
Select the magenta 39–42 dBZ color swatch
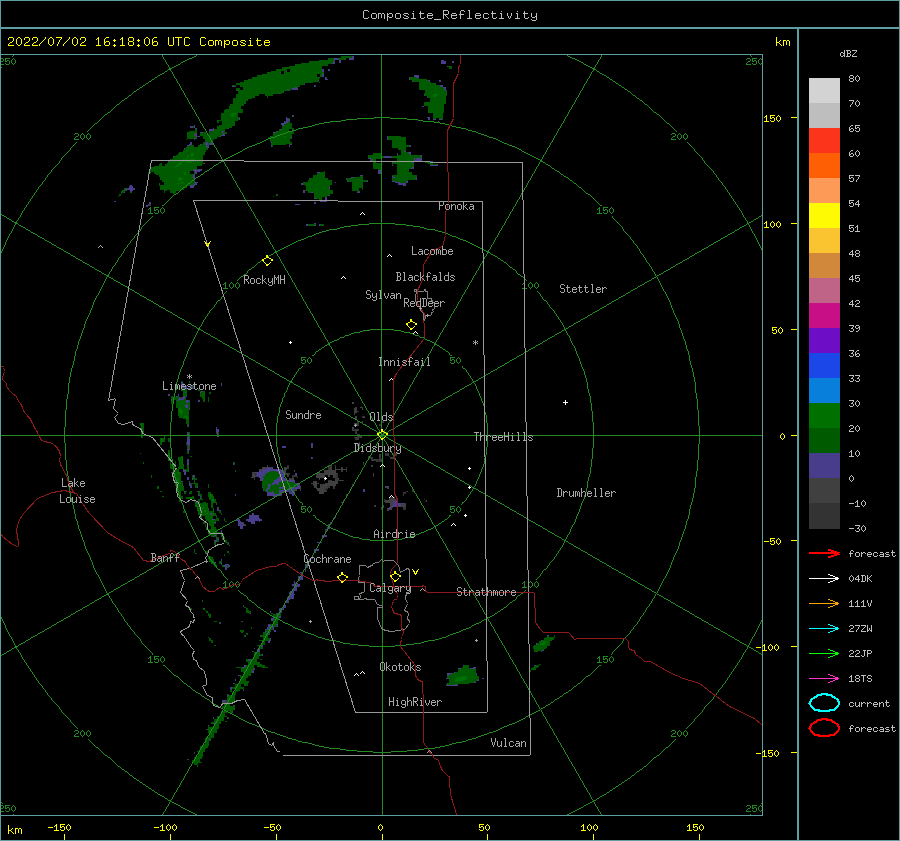tap(824, 316)
